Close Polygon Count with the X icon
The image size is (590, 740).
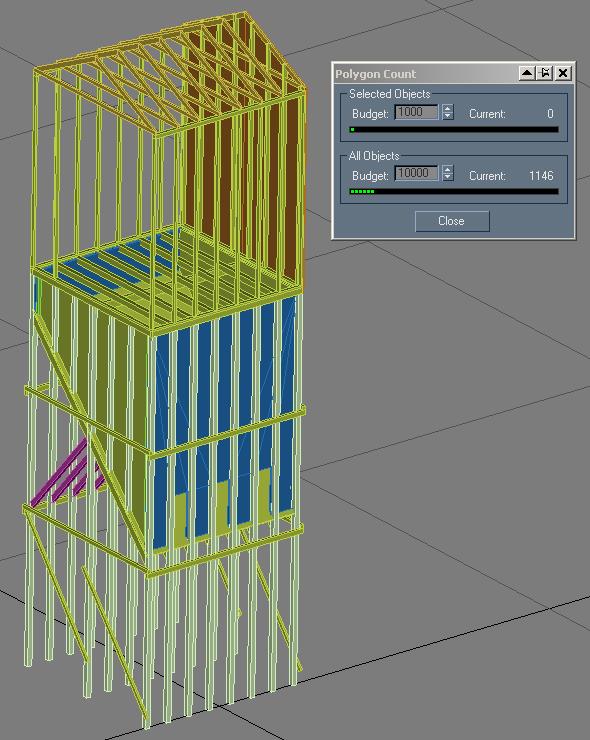click(x=563, y=73)
